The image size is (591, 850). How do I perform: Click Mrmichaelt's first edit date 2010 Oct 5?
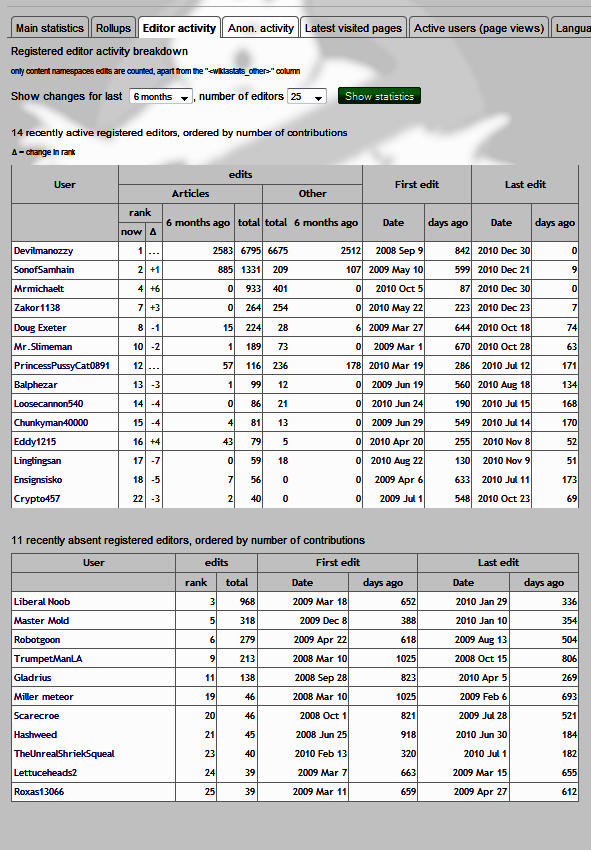(x=399, y=289)
